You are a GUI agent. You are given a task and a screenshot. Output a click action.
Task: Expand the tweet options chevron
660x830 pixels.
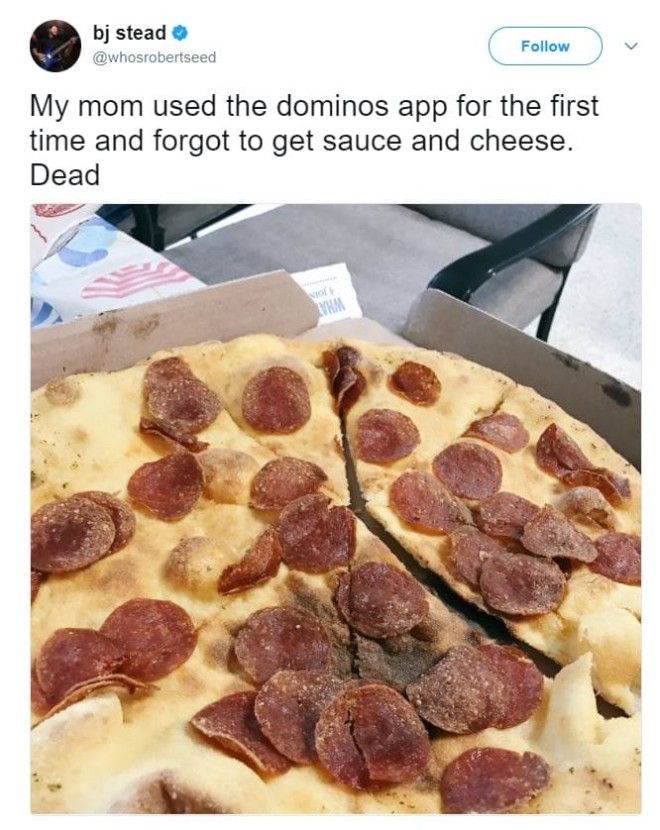(x=630, y=47)
